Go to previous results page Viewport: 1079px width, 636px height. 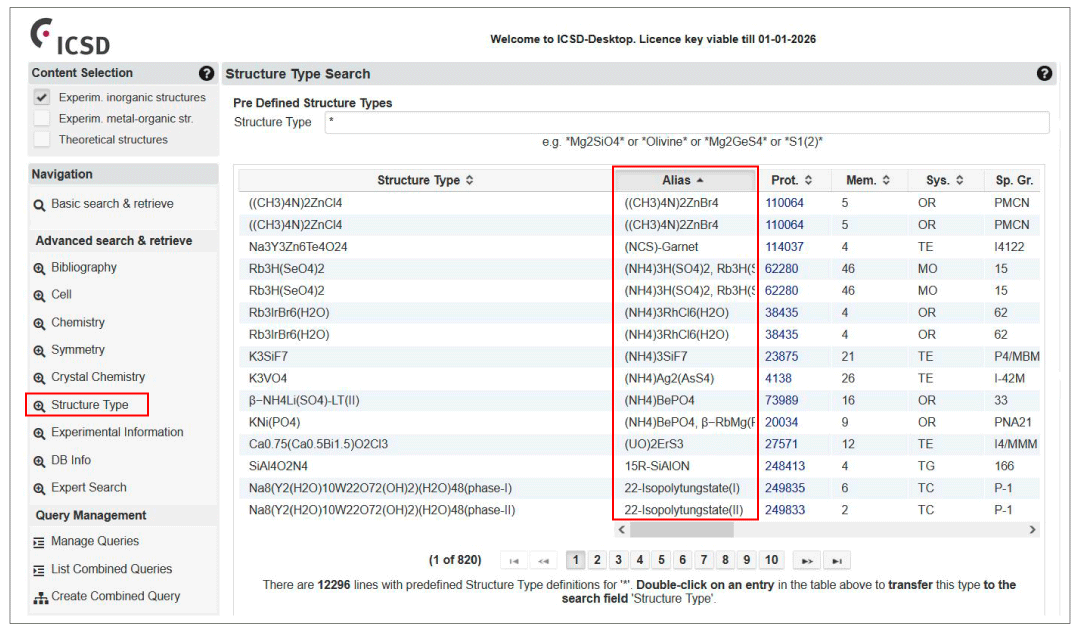coord(544,561)
